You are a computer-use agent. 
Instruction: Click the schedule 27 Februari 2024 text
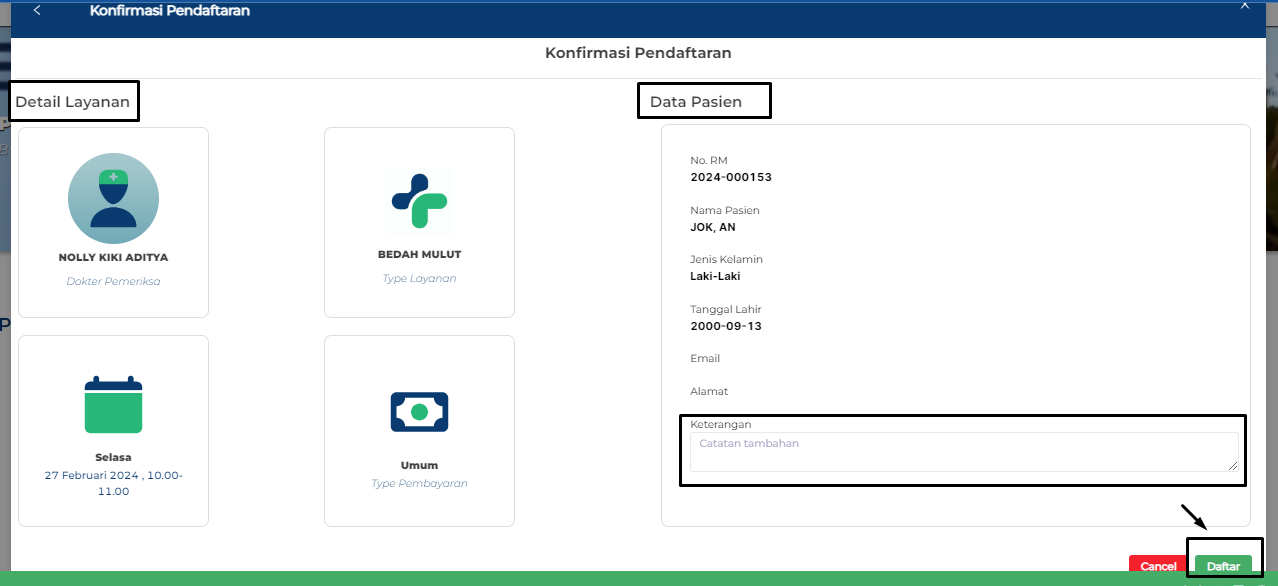tap(113, 483)
